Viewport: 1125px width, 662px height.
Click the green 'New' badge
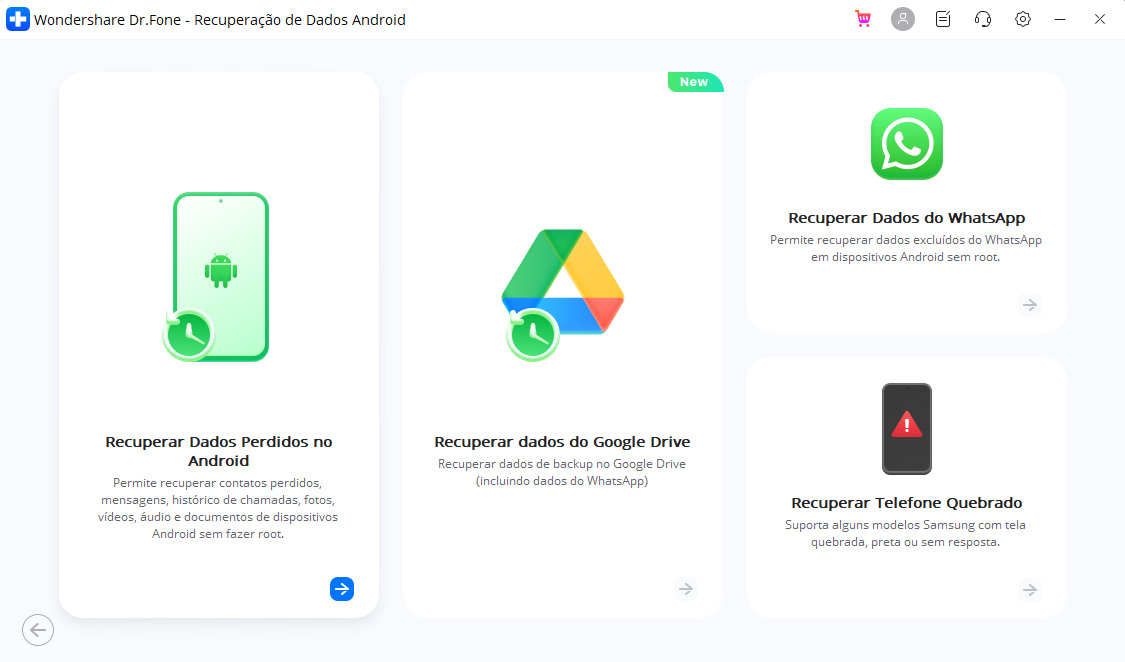(x=694, y=82)
